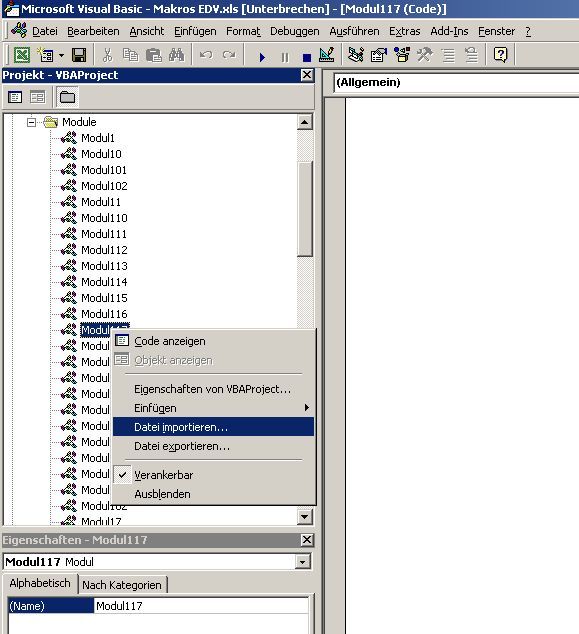Click View Code button in Project panel

coord(15,97)
